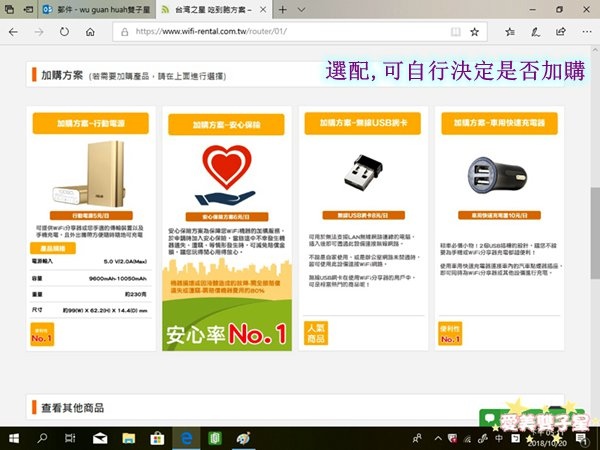This screenshot has width=600, height=450.
Task: Click the 安心率 No.1 banner
Action: 227,334
